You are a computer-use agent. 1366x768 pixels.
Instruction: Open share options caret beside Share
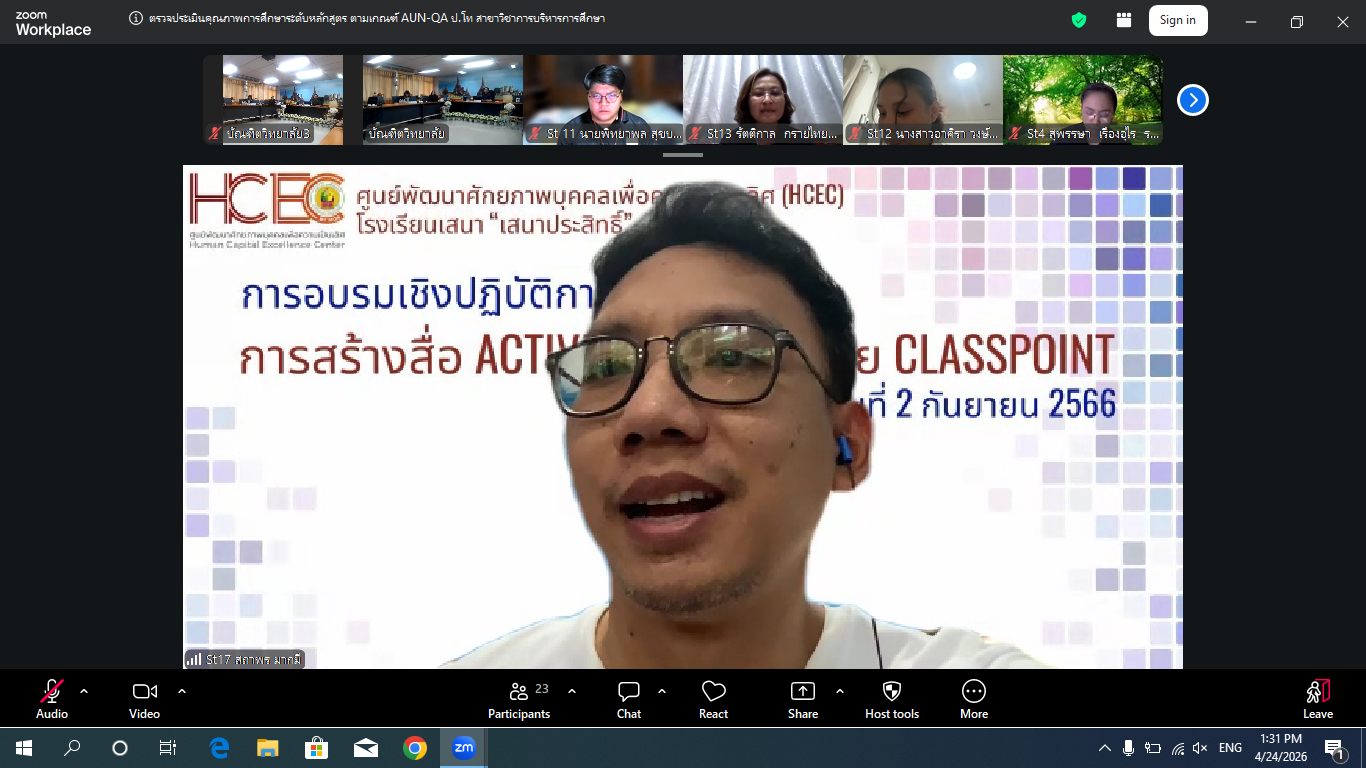click(839, 691)
